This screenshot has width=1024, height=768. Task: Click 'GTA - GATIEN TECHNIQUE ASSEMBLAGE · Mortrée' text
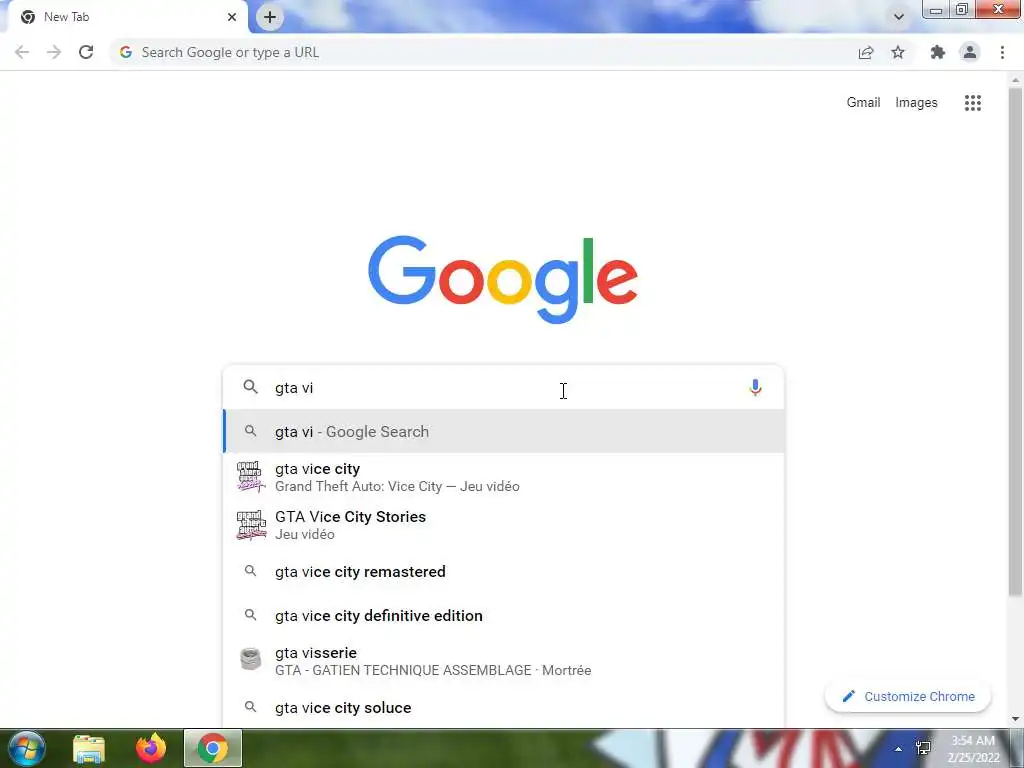click(433, 671)
